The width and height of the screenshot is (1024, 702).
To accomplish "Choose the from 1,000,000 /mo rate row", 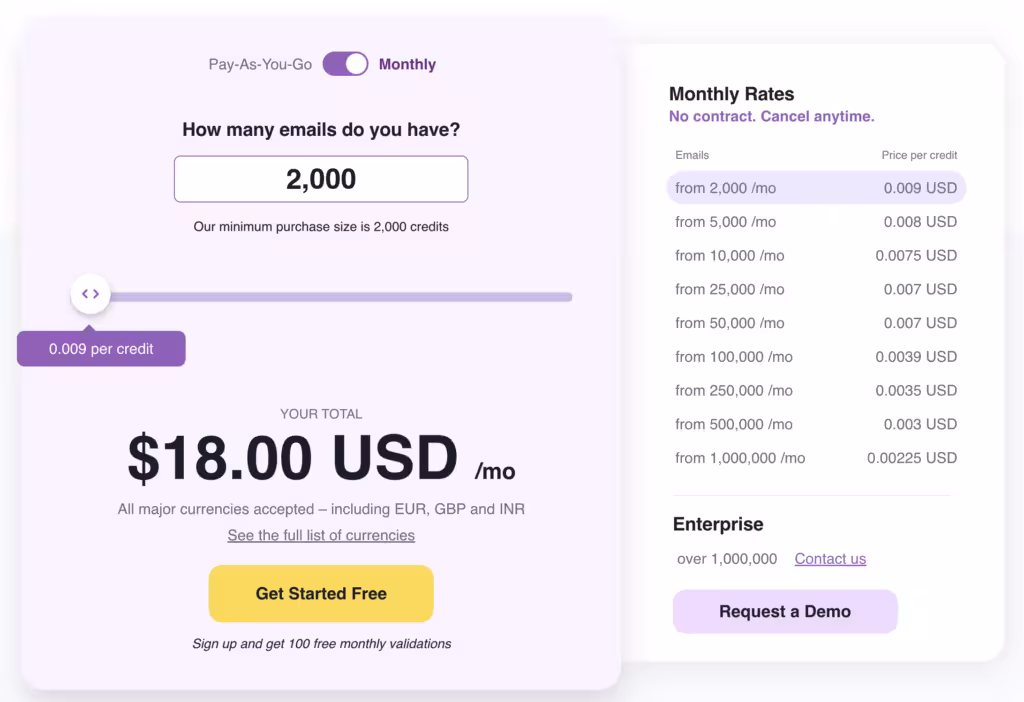I will pyautogui.click(x=816, y=458).
